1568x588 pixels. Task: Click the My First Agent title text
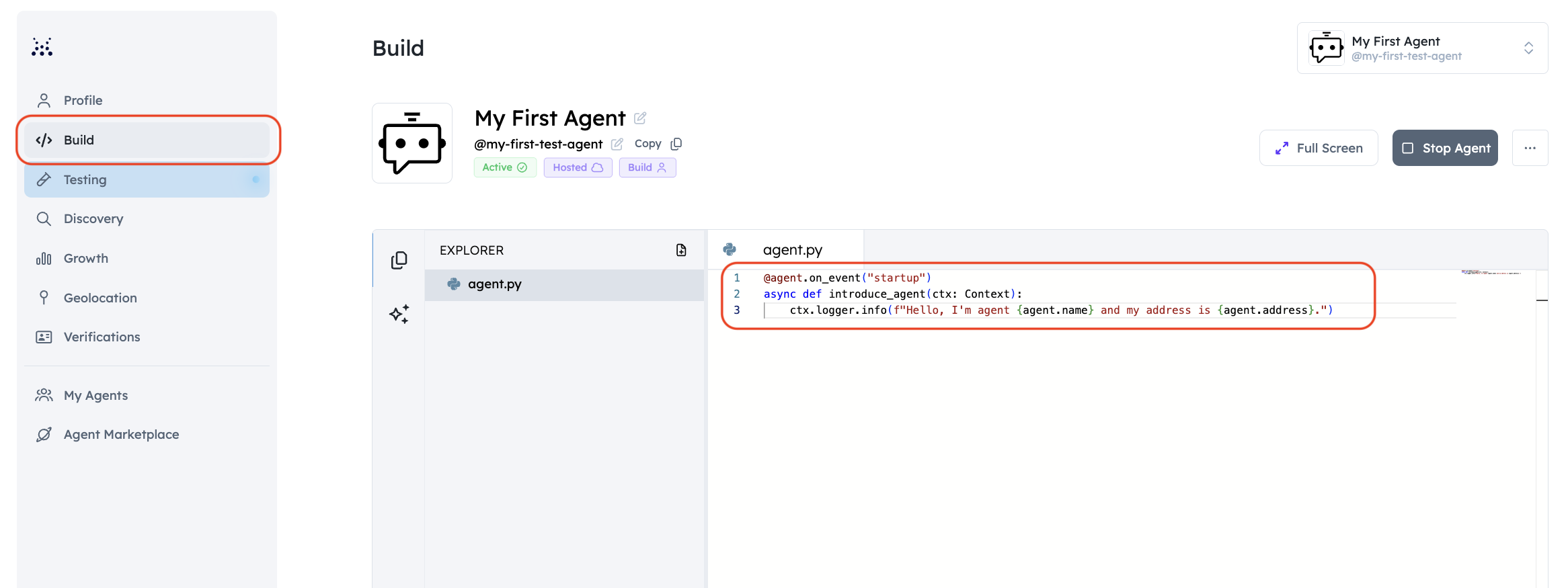(x=550, y=118)
